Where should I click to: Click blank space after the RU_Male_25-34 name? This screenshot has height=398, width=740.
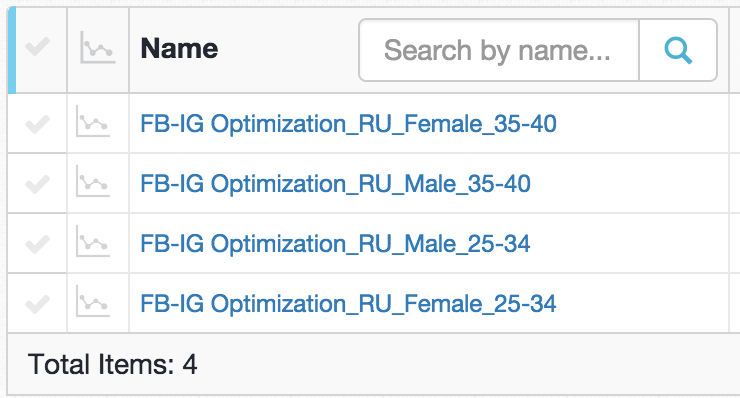pyautogui.click(x=628, y=244)
